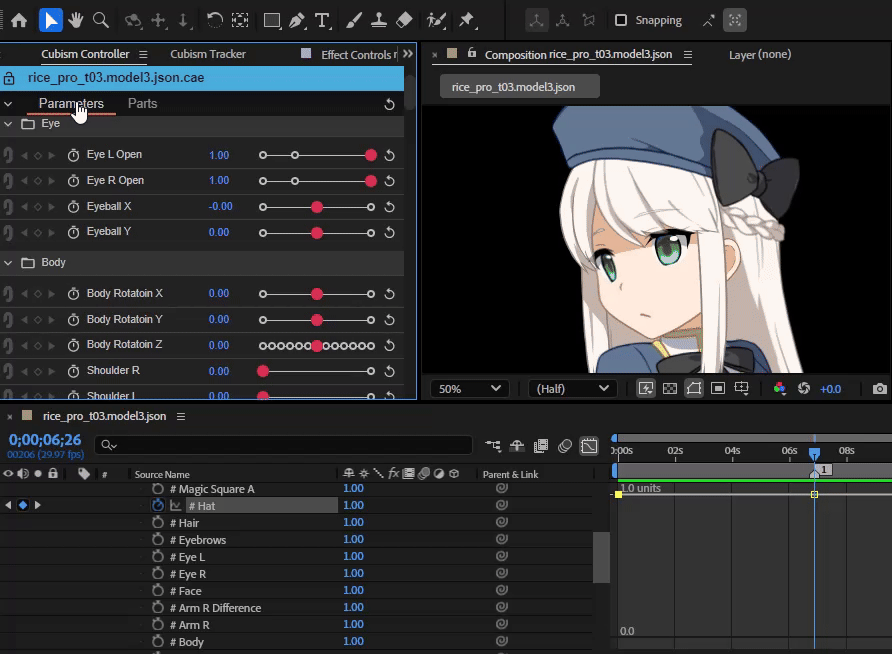Open the Graph Editor in timeline

(589, 446)
